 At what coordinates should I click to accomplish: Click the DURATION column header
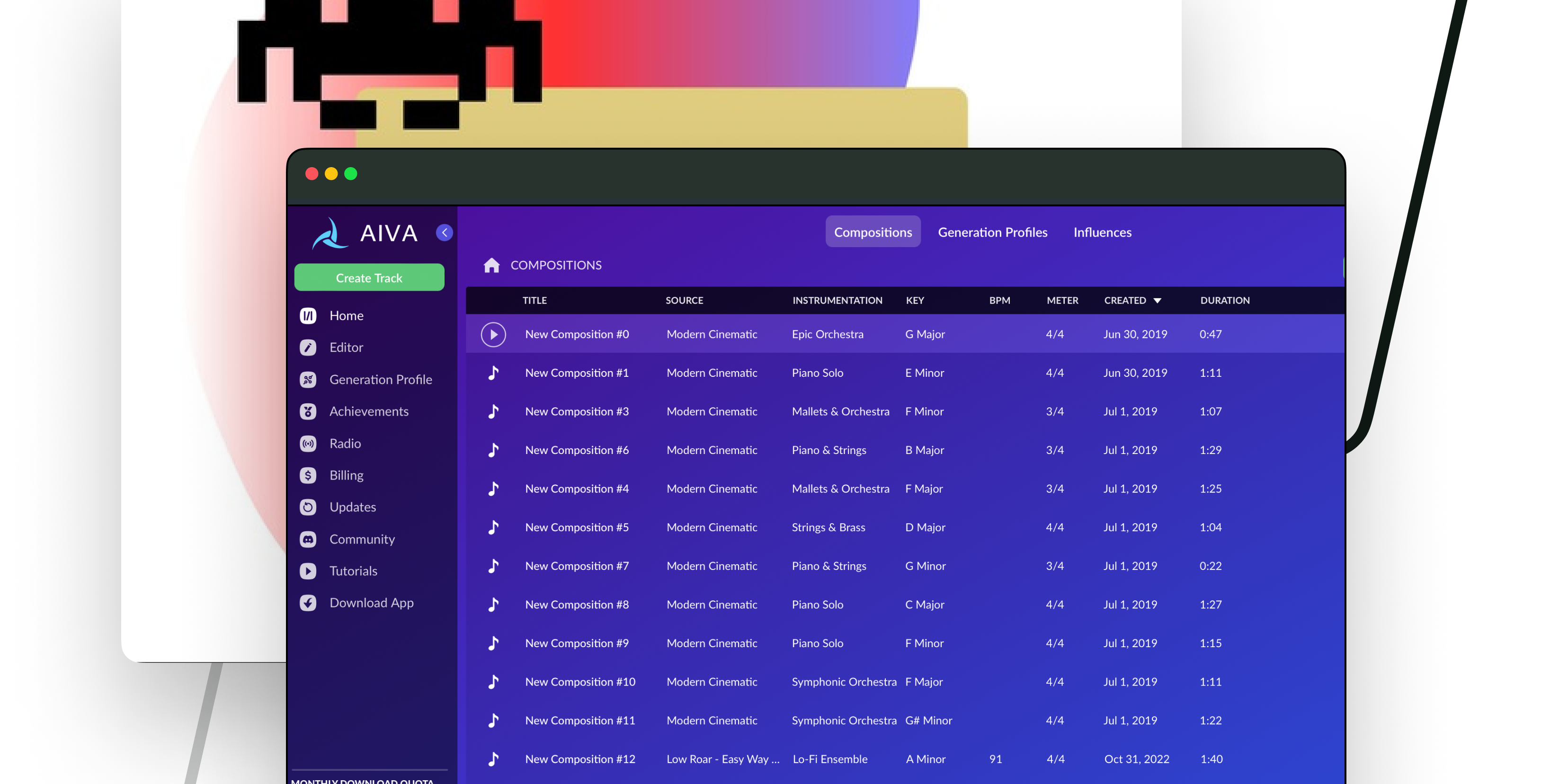tap(1224, 301)
